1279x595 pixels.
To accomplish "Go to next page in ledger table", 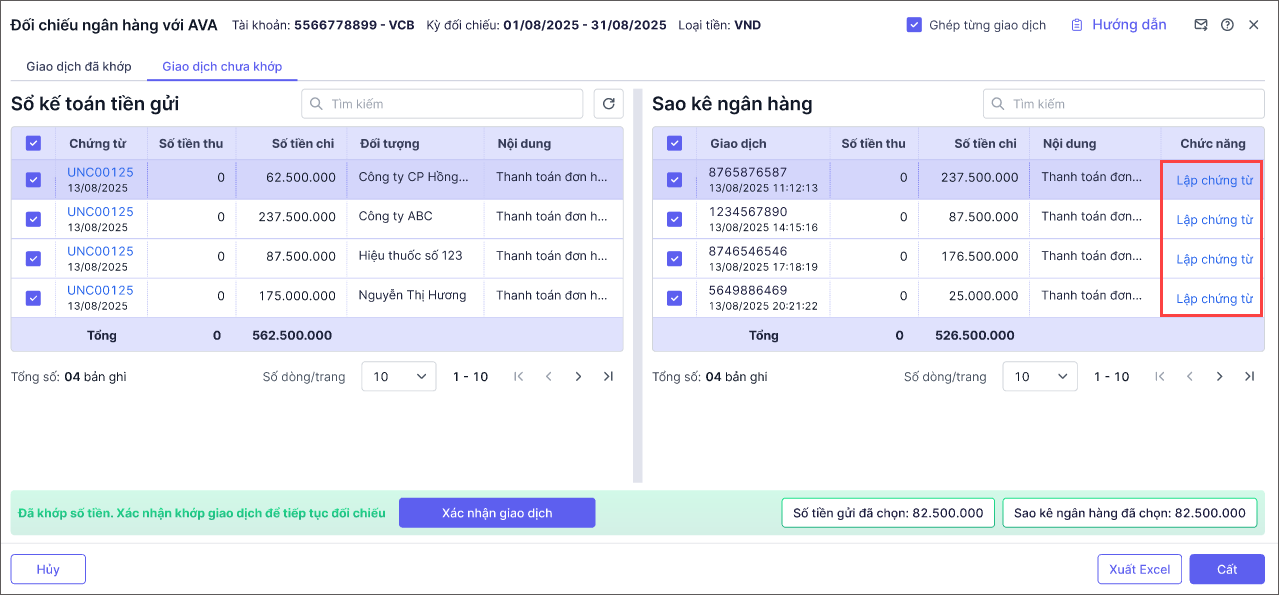I will click(578, 377).
